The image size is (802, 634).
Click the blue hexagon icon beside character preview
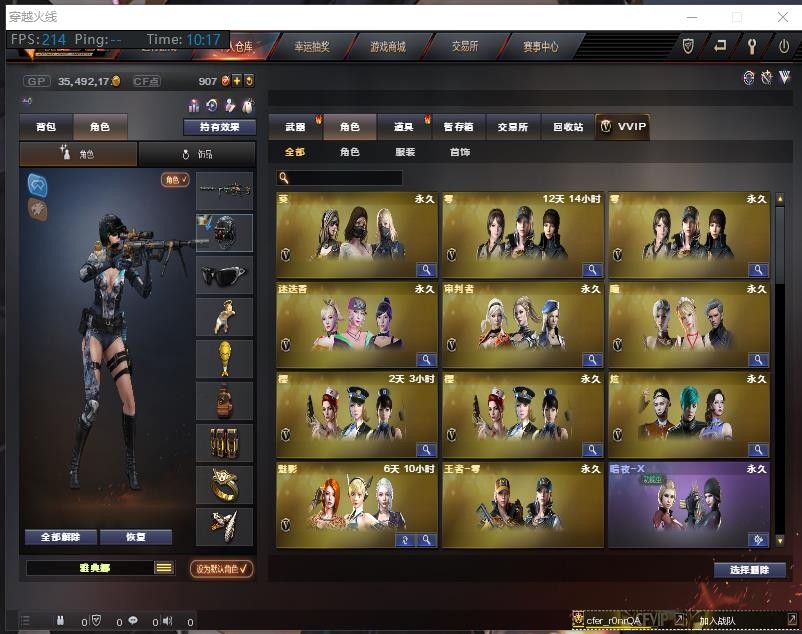(x=38, y=185)
